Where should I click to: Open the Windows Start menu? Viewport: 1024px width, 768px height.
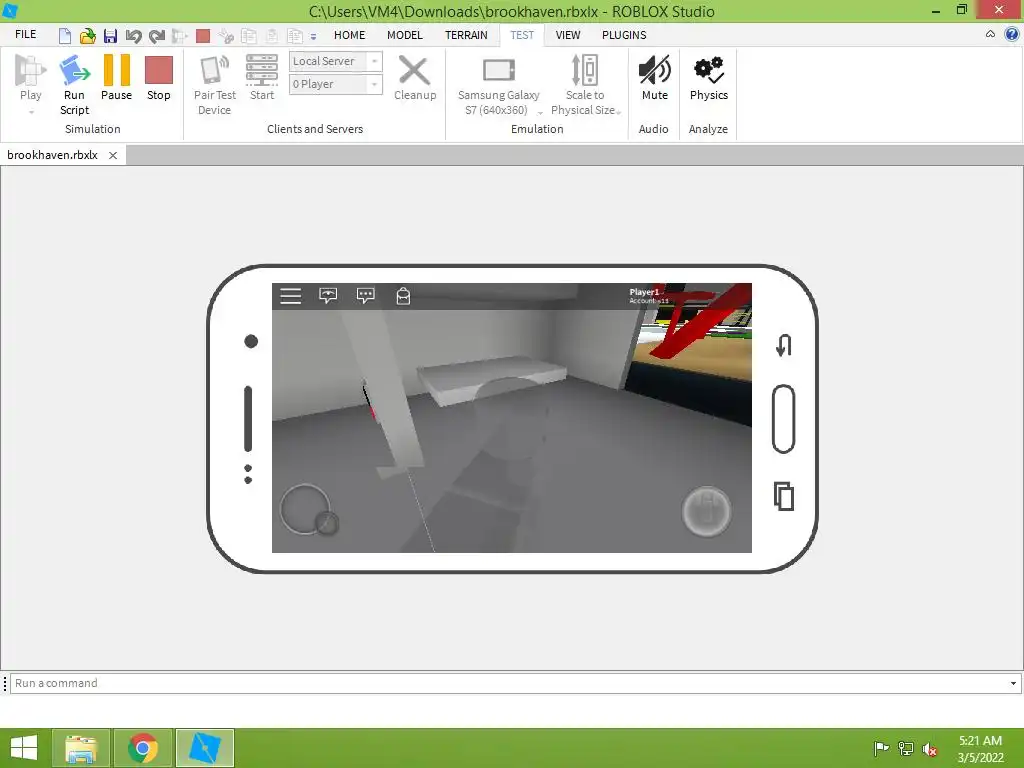(x=24, y=748)
